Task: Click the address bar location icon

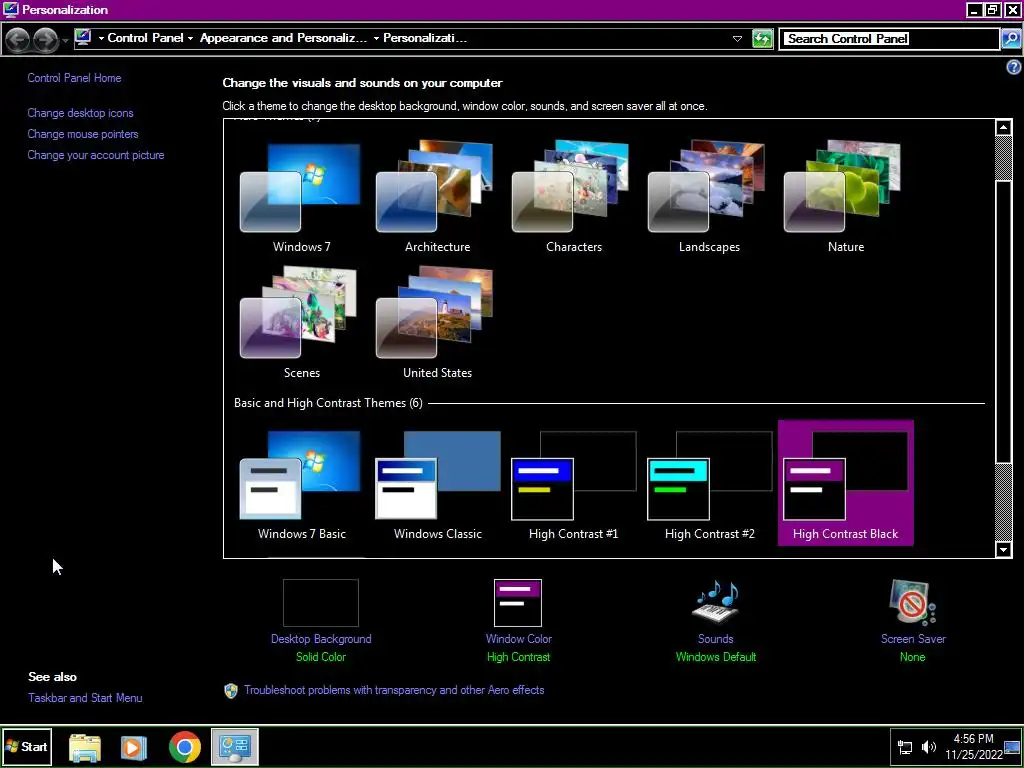Action: click(x=83, y=37)
